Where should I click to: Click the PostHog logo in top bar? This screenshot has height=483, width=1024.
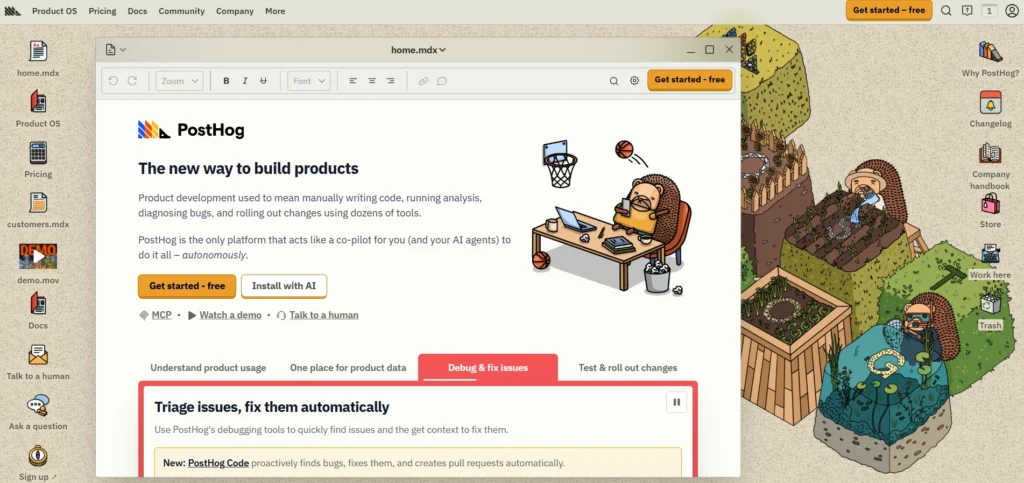point(13,11)
